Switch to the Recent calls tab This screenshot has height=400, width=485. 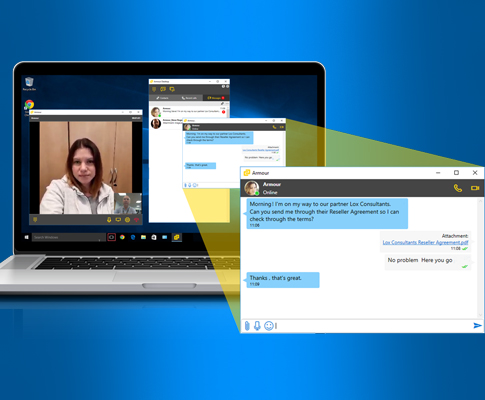pyautogui.click(x=189, y=98)
